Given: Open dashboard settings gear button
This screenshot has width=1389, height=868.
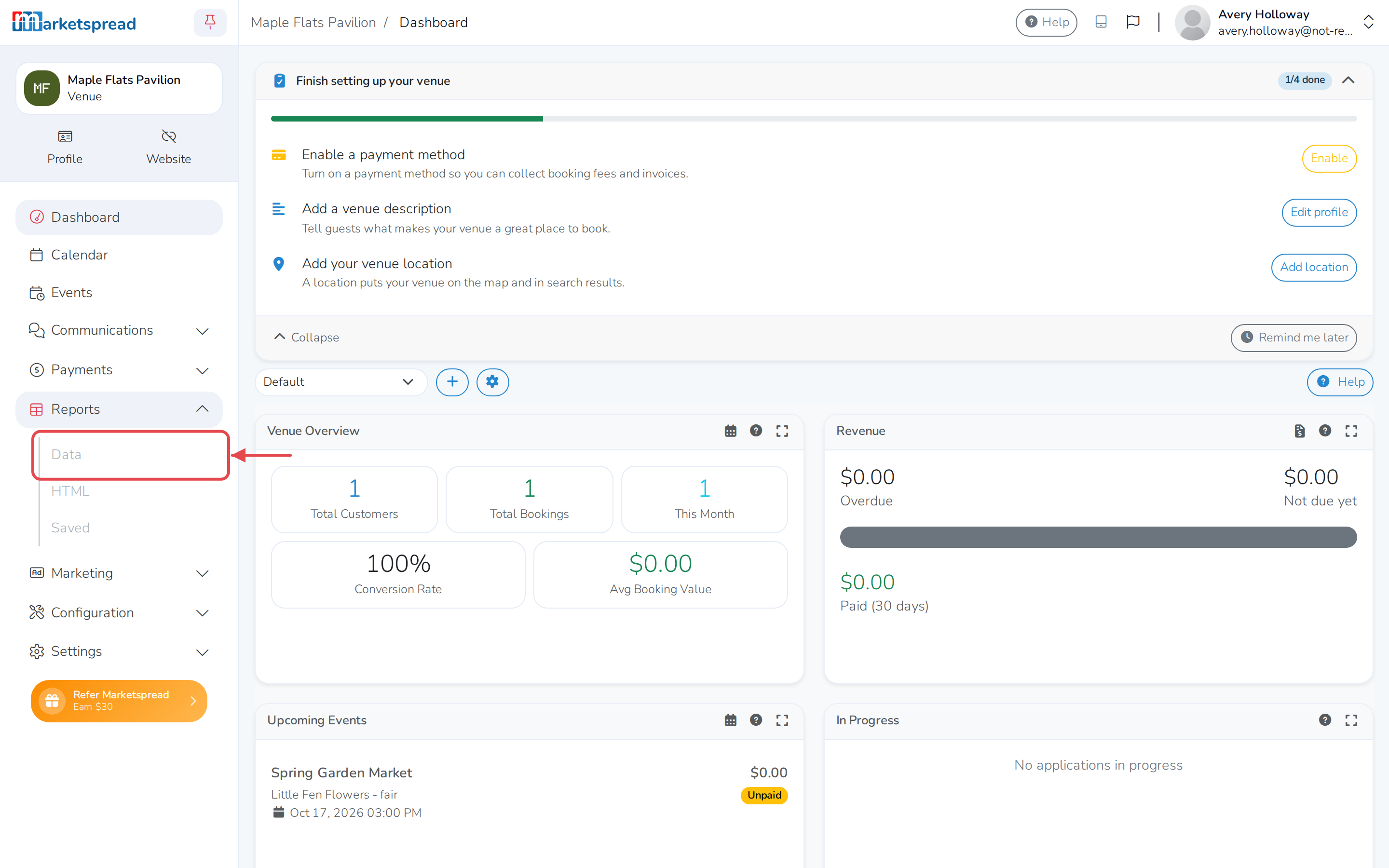Looking at the screenshot, I should pos(492,382).
